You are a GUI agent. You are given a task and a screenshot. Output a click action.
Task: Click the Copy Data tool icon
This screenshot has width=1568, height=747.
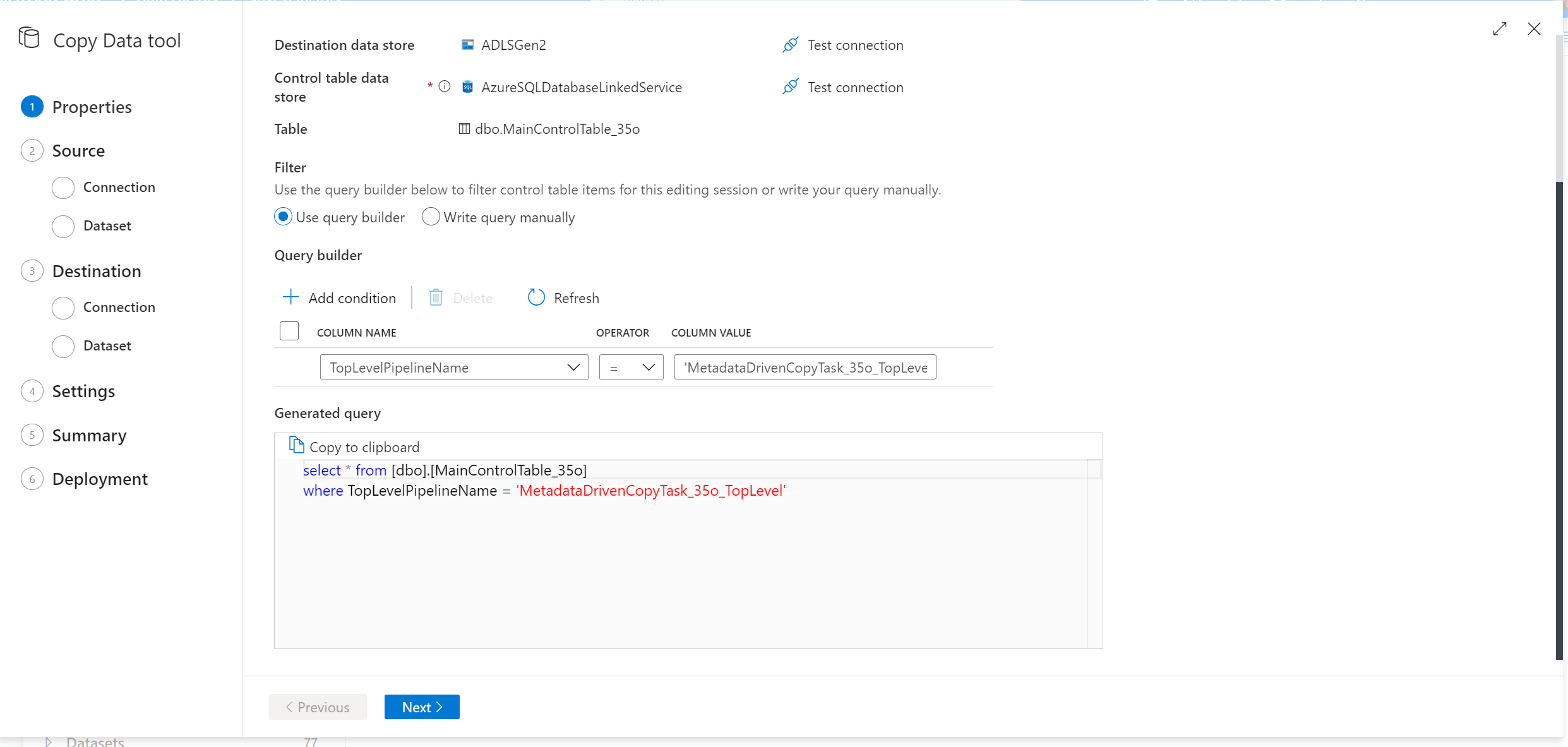coord(29,39)
